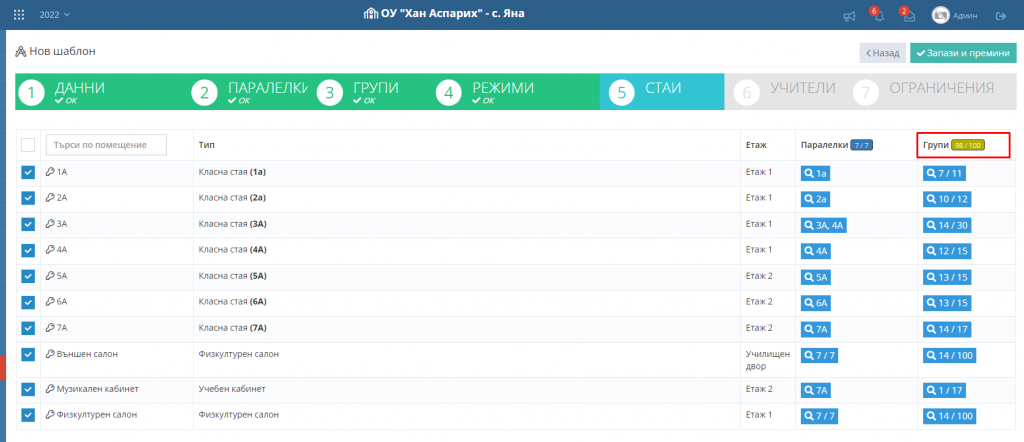Click the key icon beside Външен салон

point(50,354)
